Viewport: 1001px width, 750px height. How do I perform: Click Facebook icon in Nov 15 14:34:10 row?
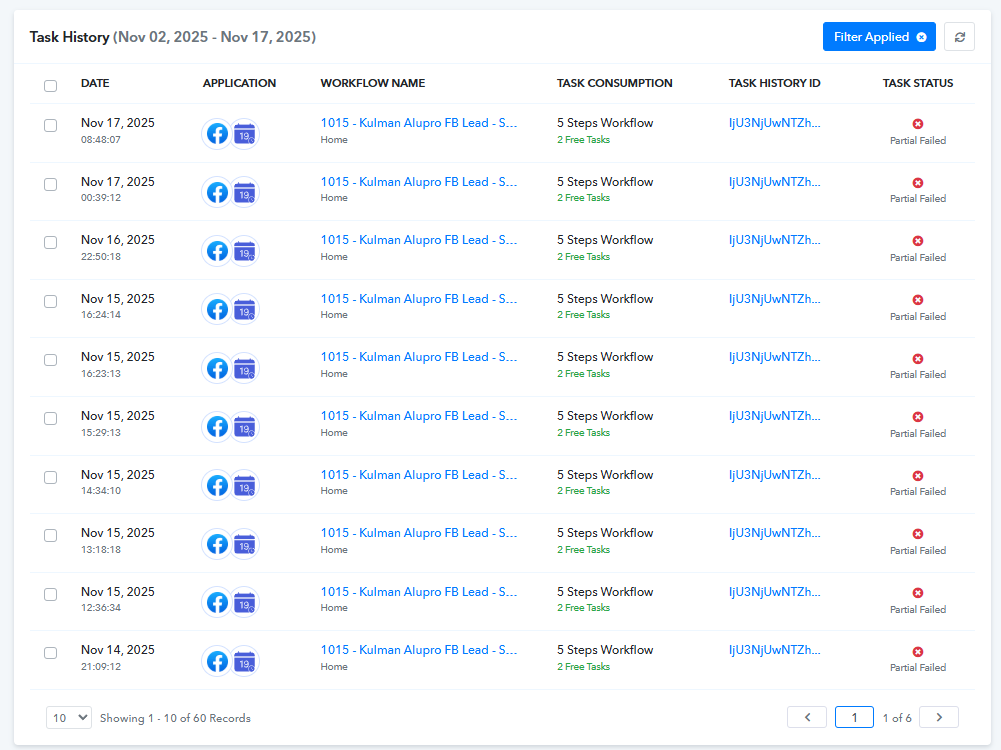(x=217, y=485)
